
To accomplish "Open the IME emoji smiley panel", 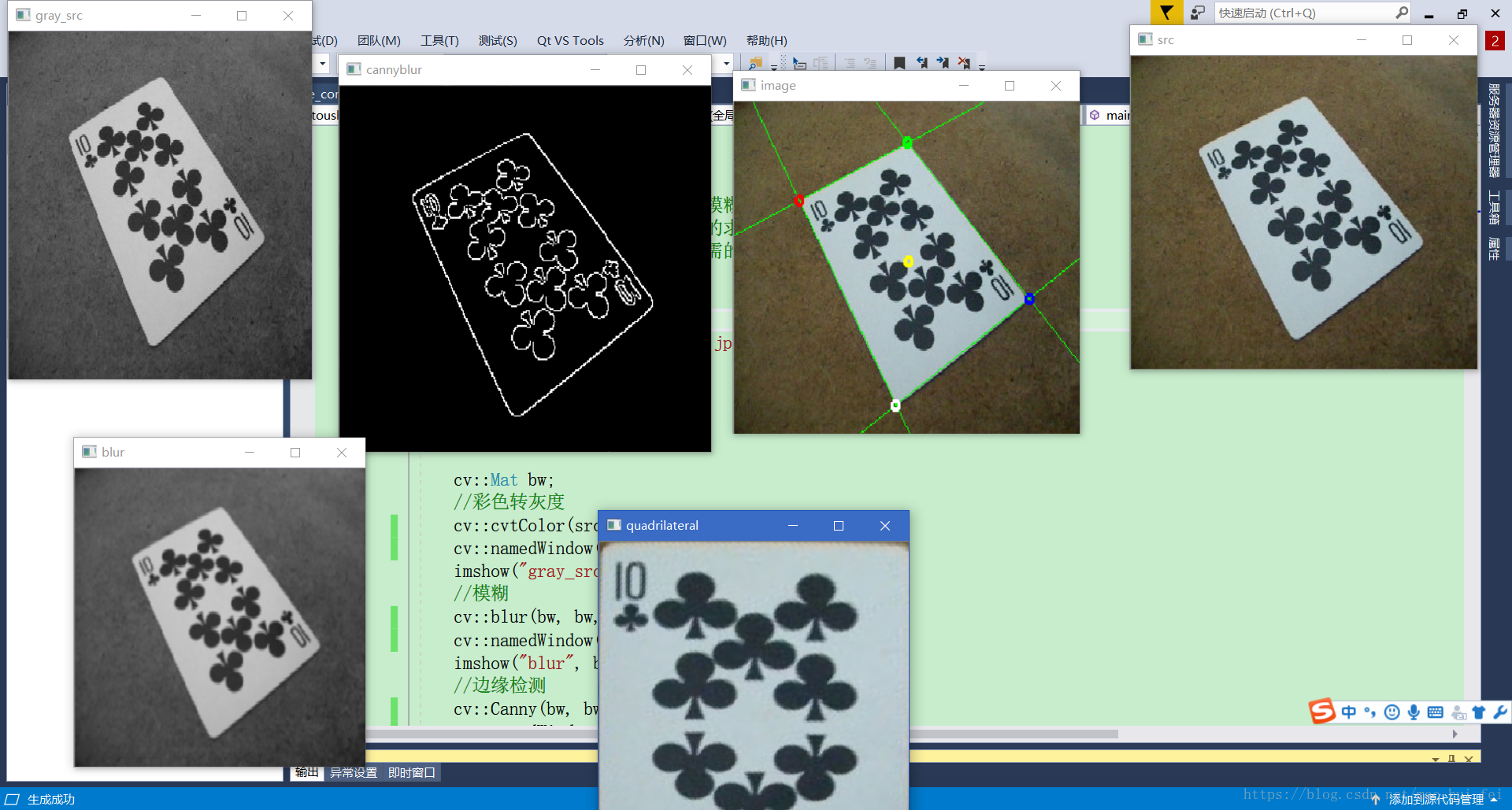I will click(1392, 712).
